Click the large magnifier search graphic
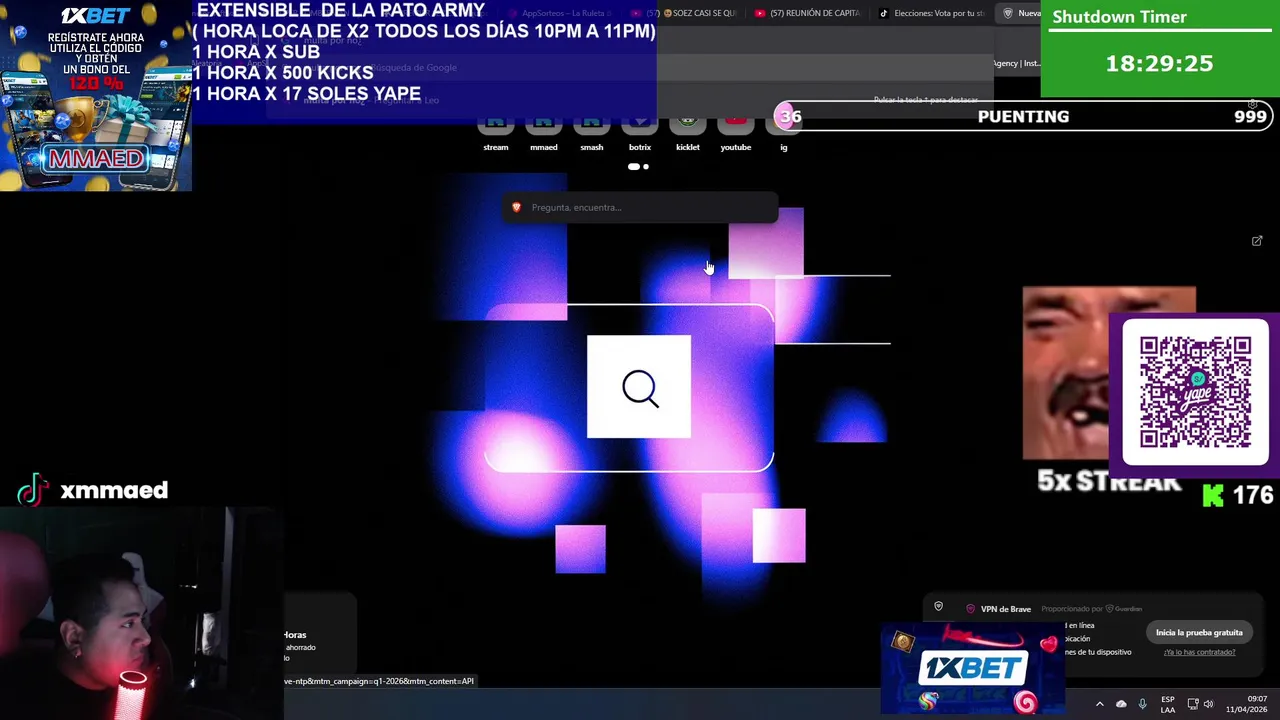The width and height of the screenshot is (1280, 720). [639, 387]
